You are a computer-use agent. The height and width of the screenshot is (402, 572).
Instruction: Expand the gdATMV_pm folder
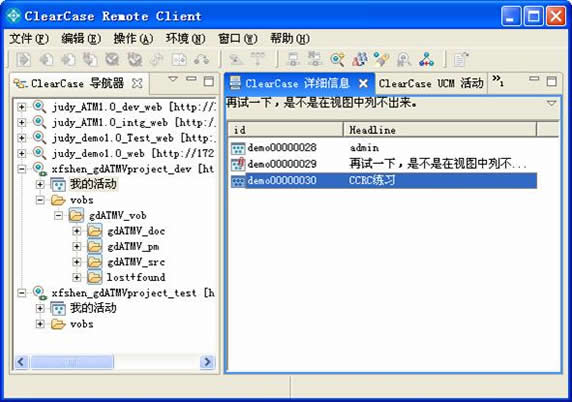[x=76, y=247]
